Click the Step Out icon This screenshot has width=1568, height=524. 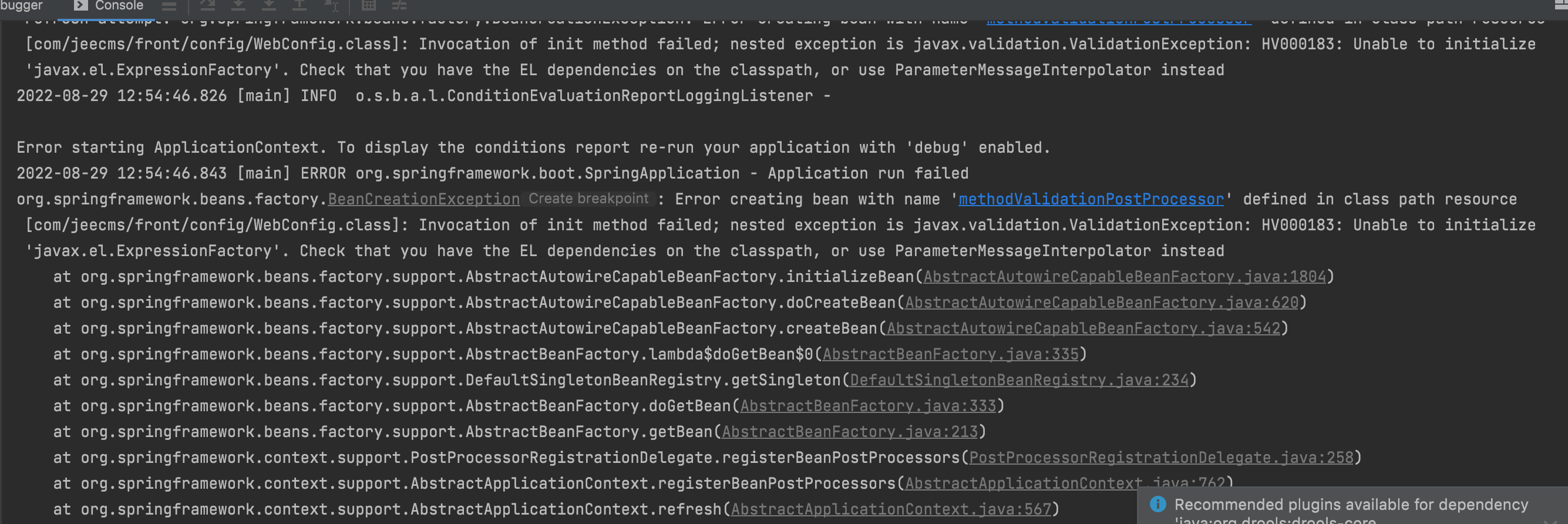tap(300, 5)
